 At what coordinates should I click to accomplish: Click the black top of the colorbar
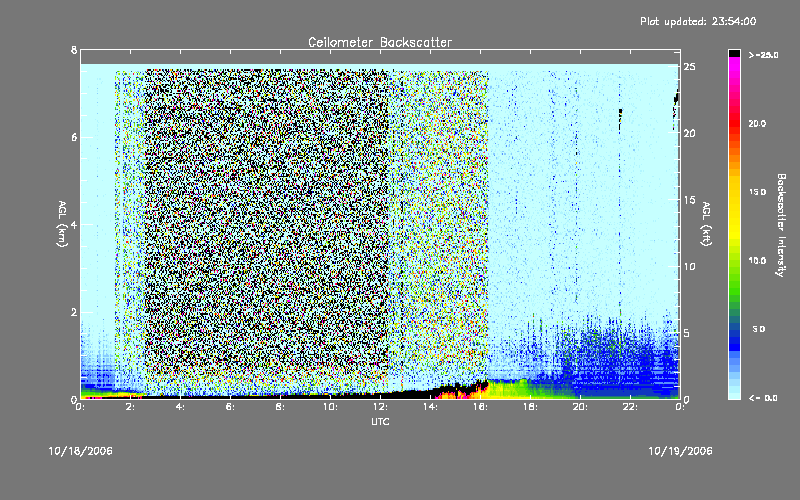(x=734, y=53)
